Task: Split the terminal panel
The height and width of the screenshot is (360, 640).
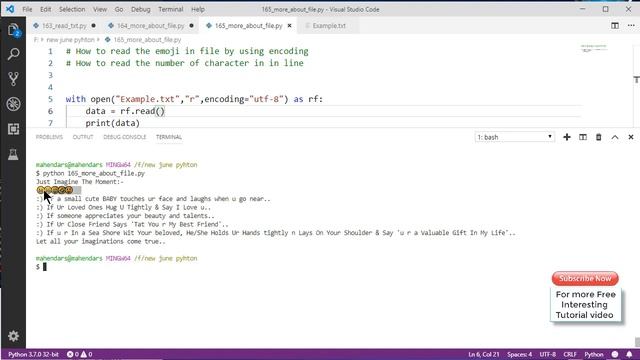Action: (583, 137)
